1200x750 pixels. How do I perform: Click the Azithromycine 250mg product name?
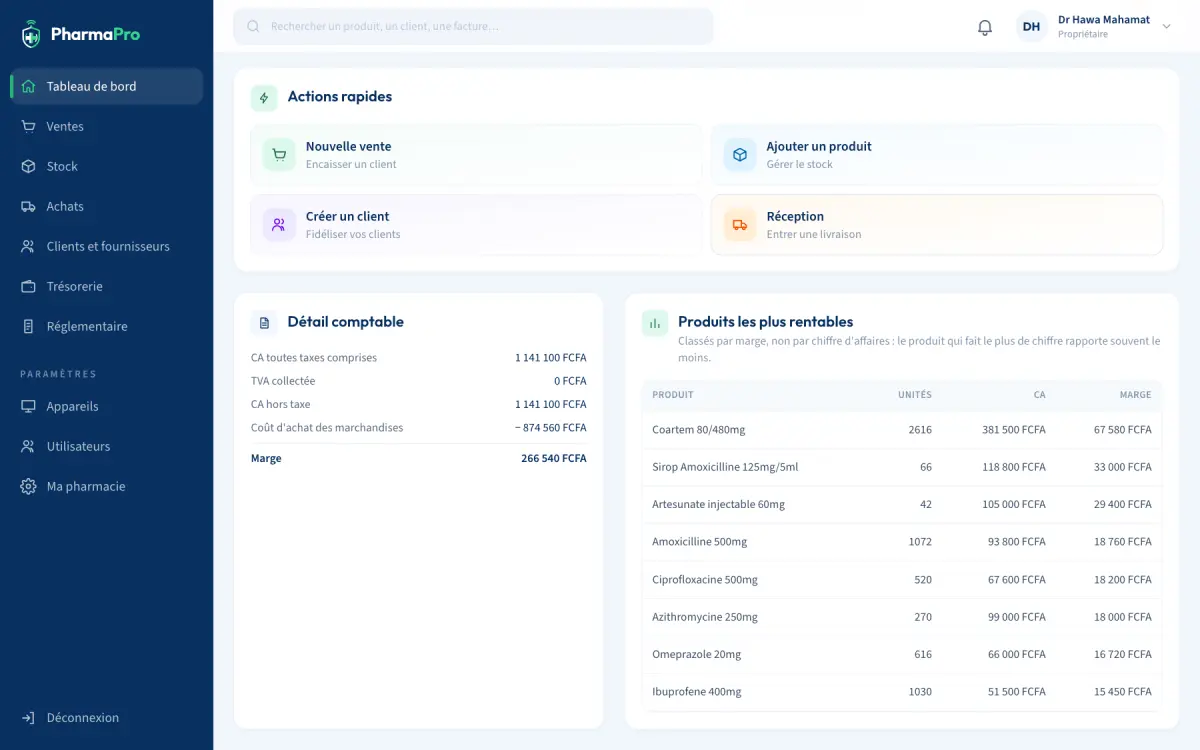[x=705, y=617]
